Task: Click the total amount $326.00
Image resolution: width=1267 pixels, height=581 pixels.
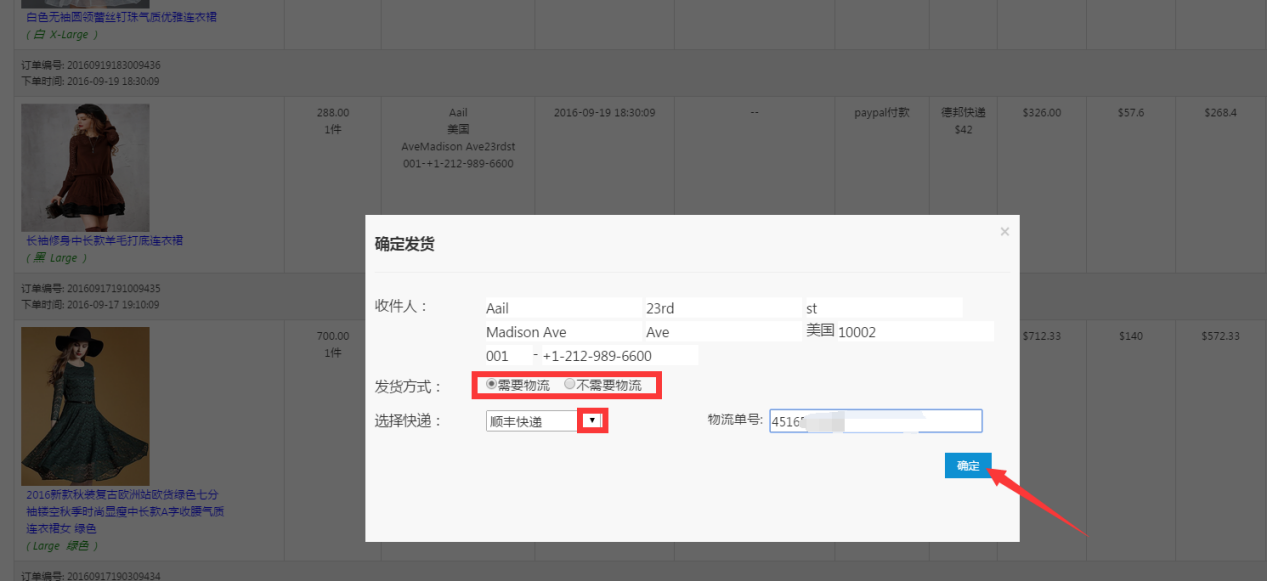Action: point(1042,113)
